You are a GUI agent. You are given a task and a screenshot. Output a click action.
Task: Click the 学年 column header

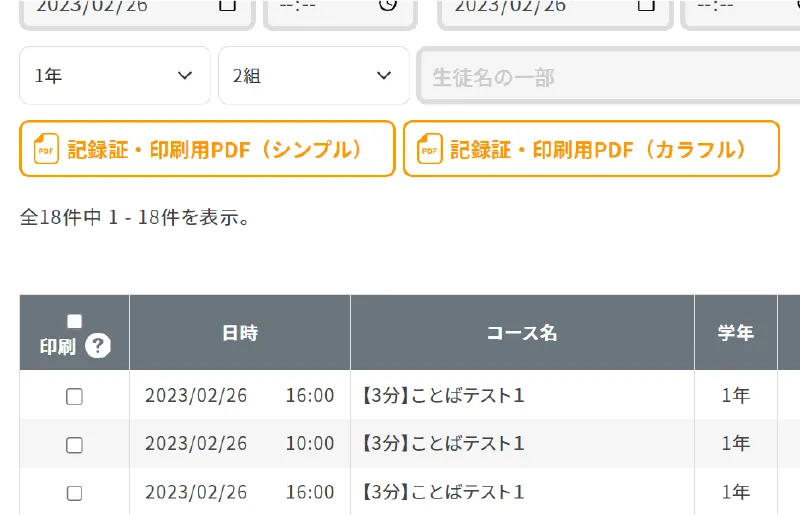pos(735,333)
